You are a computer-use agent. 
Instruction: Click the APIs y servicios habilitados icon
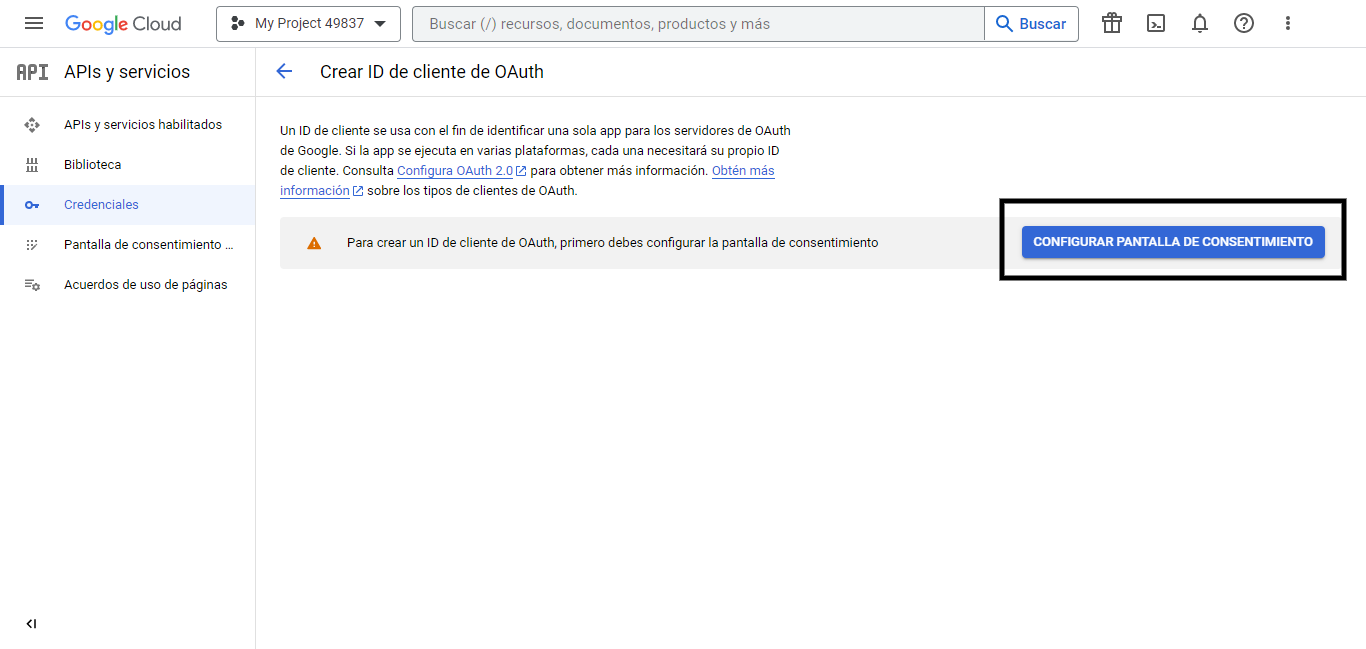click(x=32, y=125)
